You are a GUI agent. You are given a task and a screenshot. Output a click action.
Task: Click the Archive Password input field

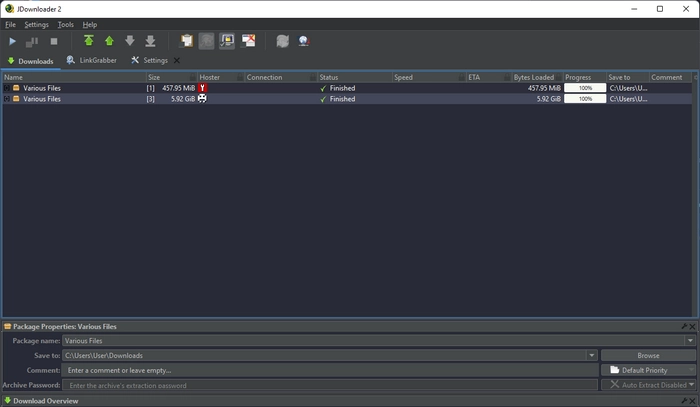coord(330,385)
